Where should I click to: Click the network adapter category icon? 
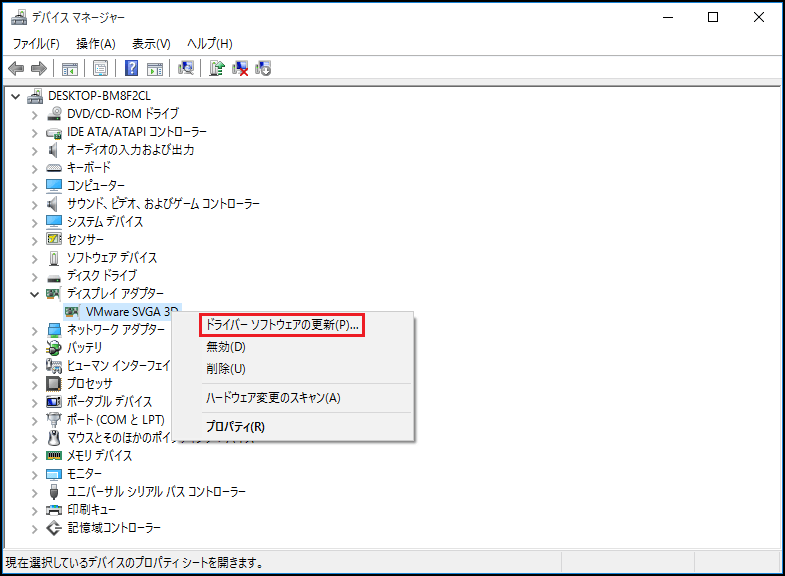click(54, 330)
